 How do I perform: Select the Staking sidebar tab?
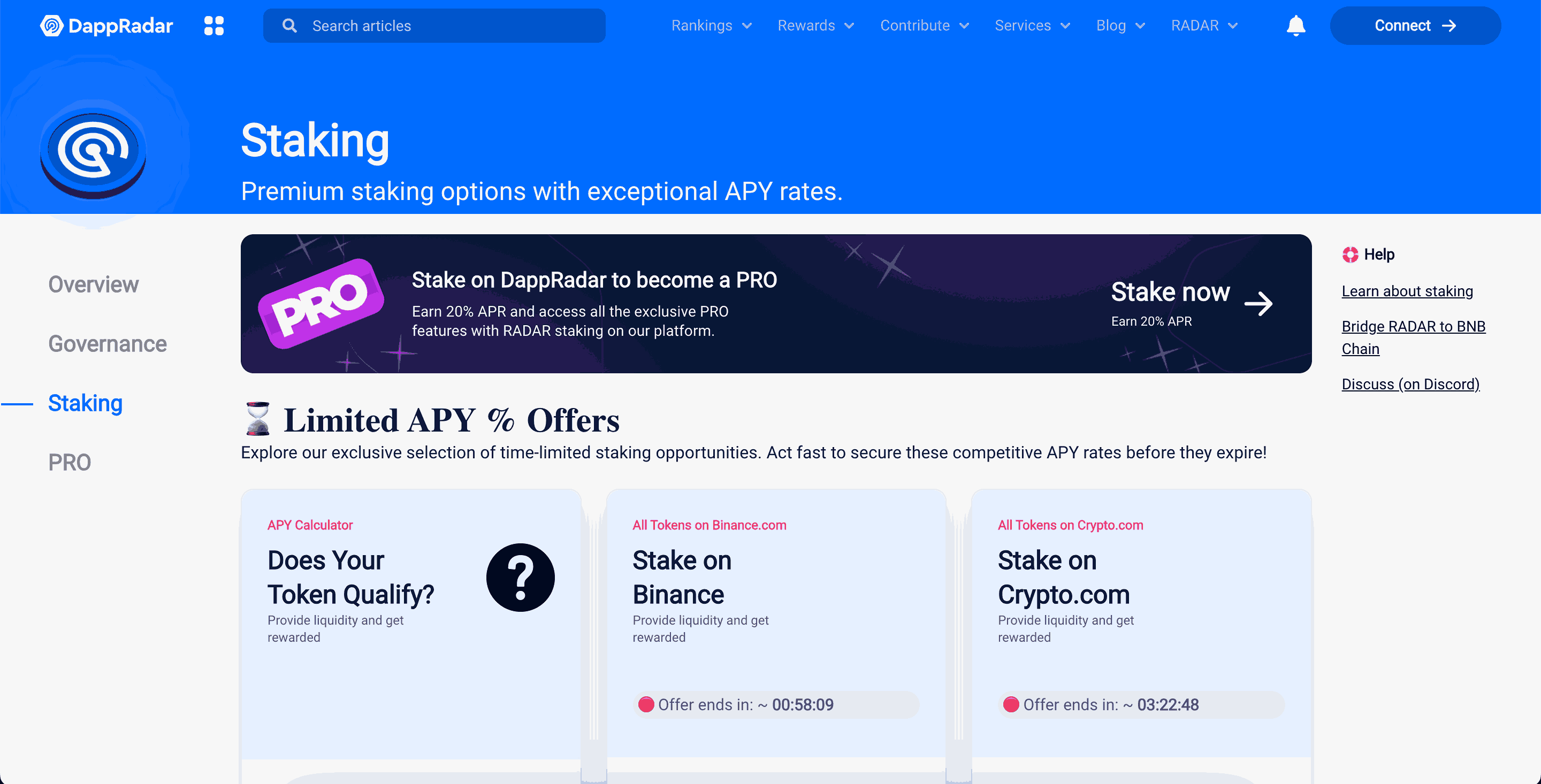86,403
